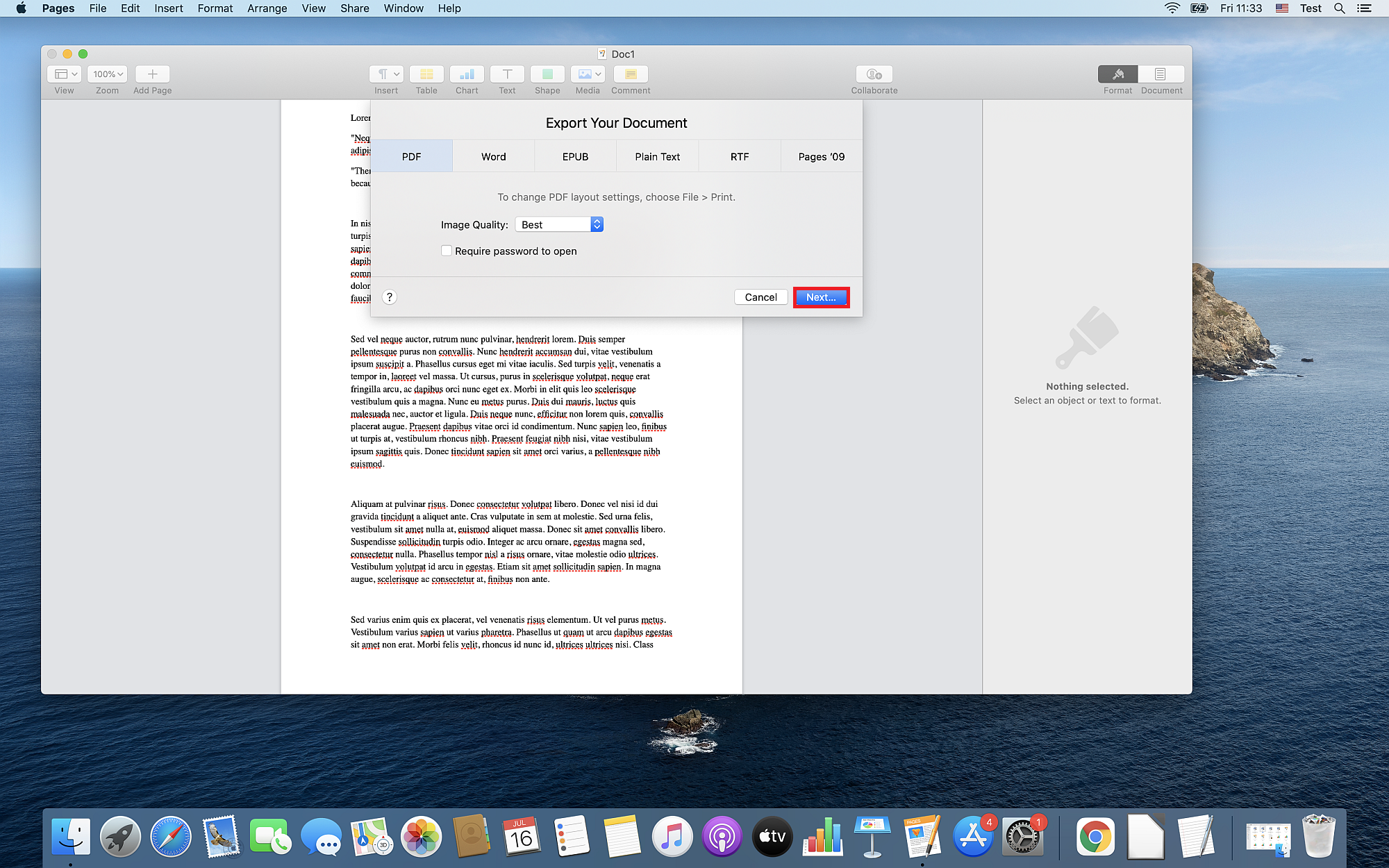Screen dimensions: 1389x868
Task: Click the Collaborate icon
Action: click(x=874, y=74)
